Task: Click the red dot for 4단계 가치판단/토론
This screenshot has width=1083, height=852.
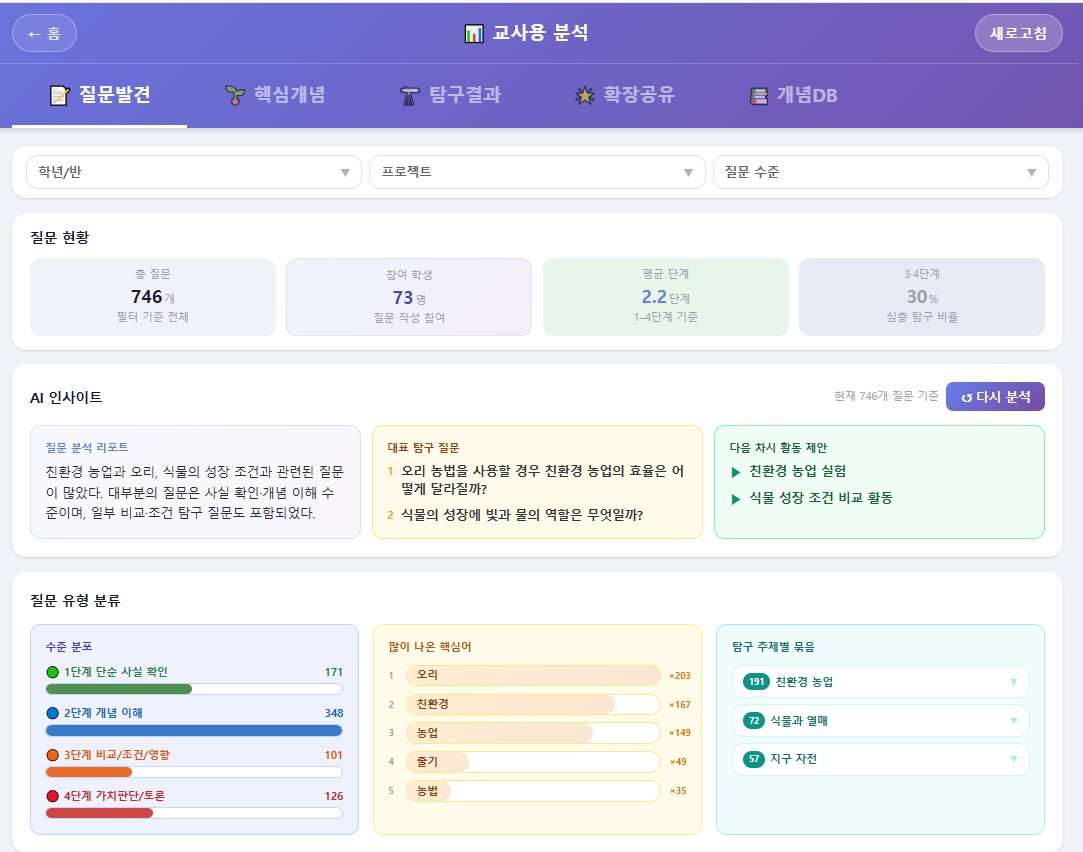Action: click(x=52, y=796)
